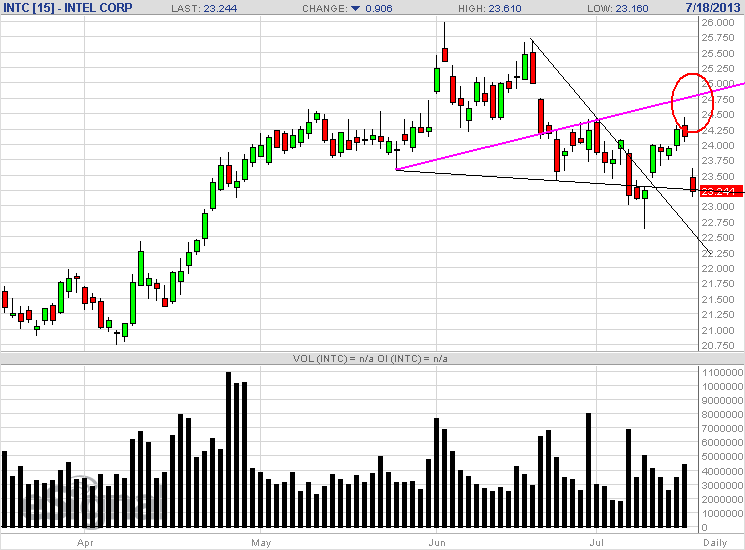
Task: Click the Jul month label
Action: point(597,542)
